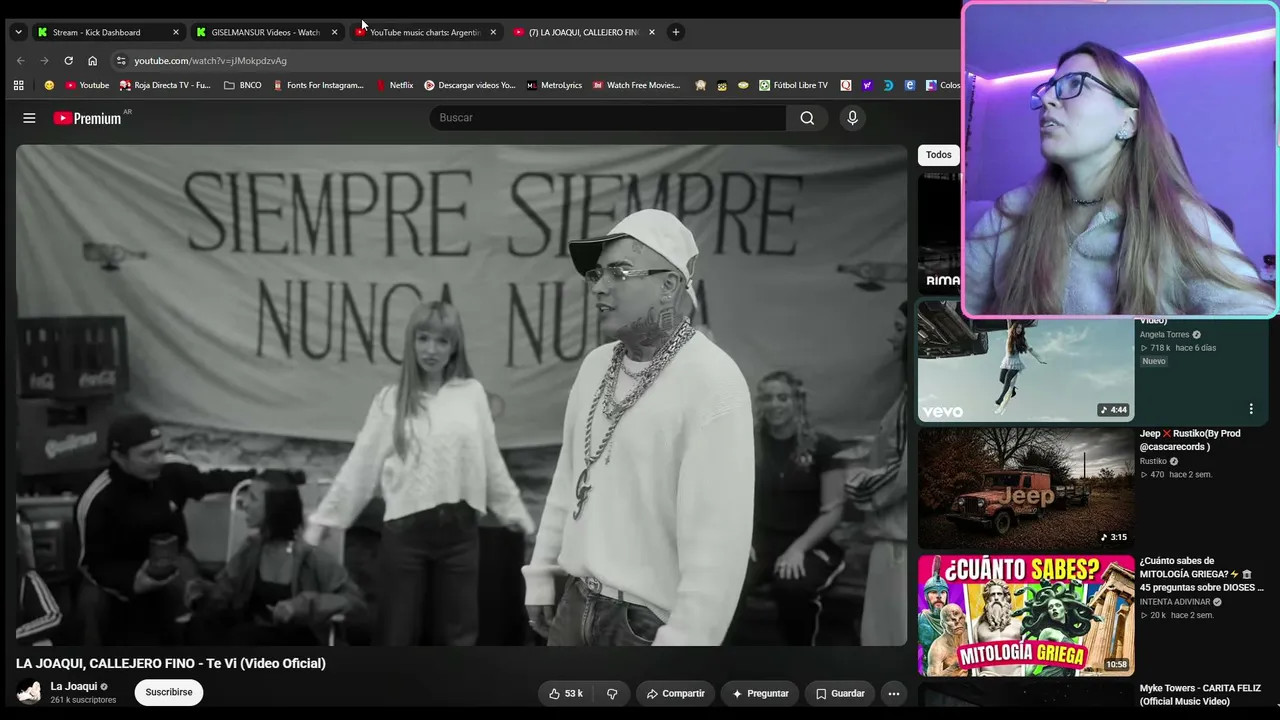Subscribe with the Suscribirse button

tap(169, 692)
